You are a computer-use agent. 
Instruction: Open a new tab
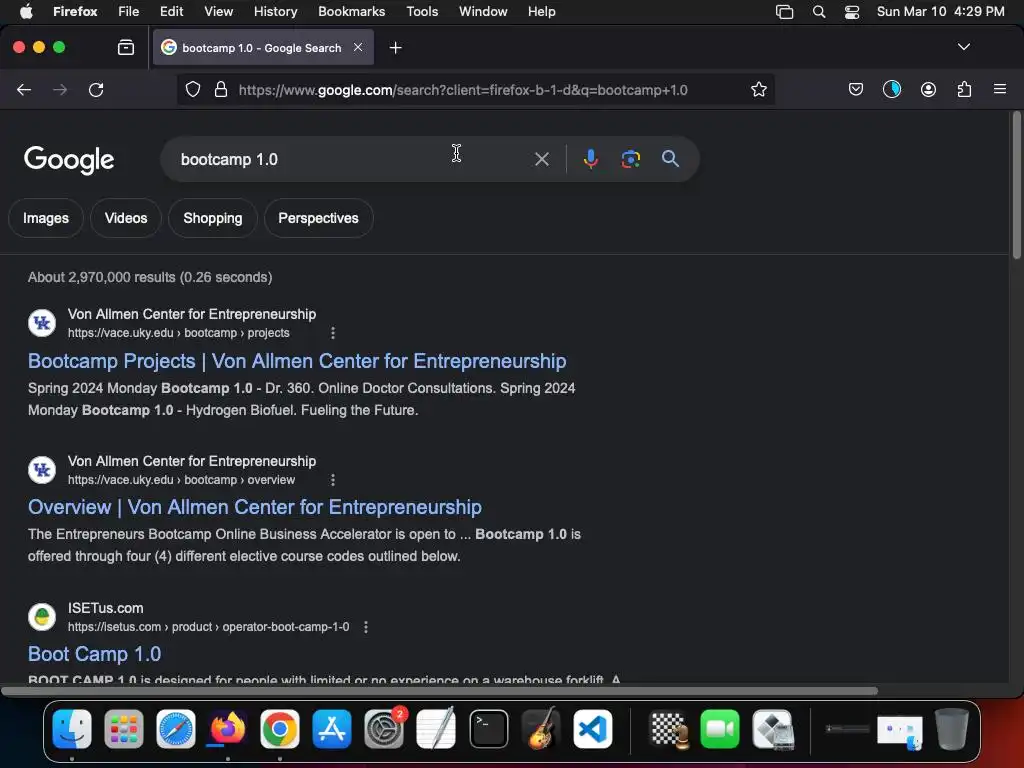tap(395, 48)
